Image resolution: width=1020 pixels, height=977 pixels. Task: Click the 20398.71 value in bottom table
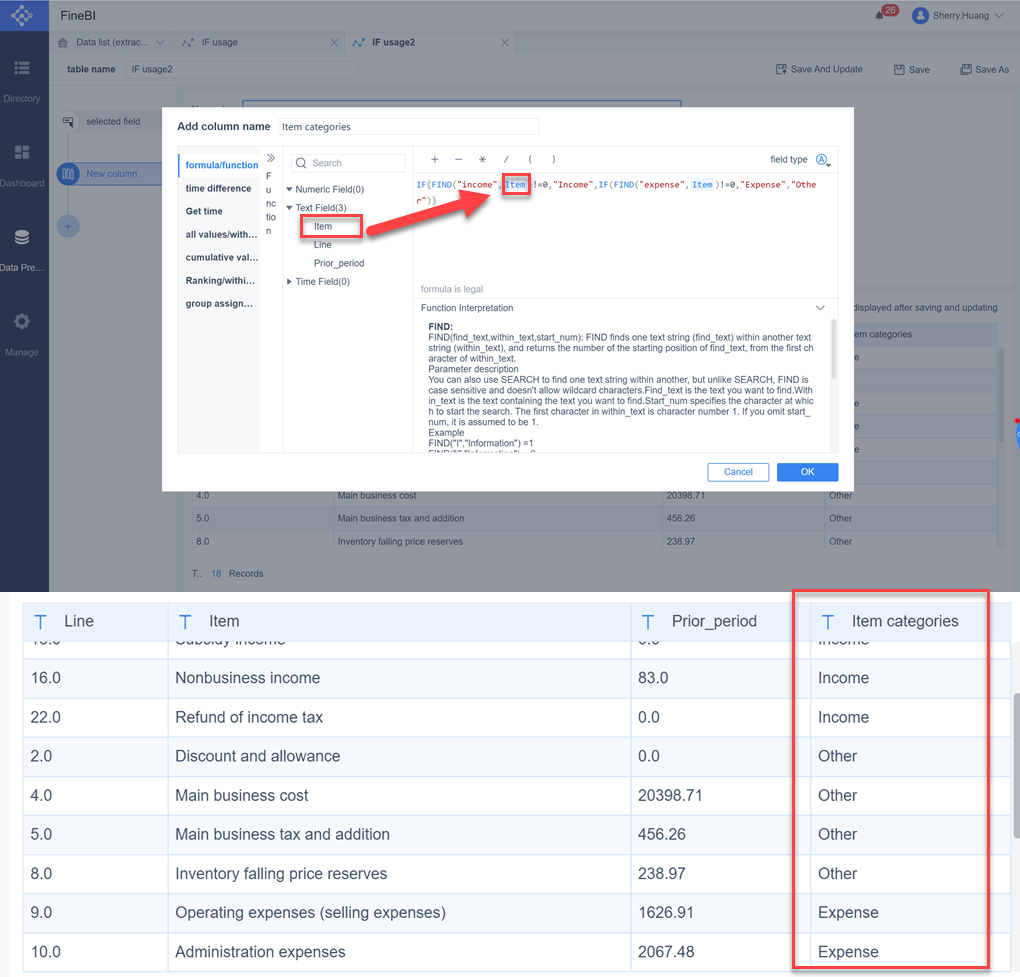[670, 796]
